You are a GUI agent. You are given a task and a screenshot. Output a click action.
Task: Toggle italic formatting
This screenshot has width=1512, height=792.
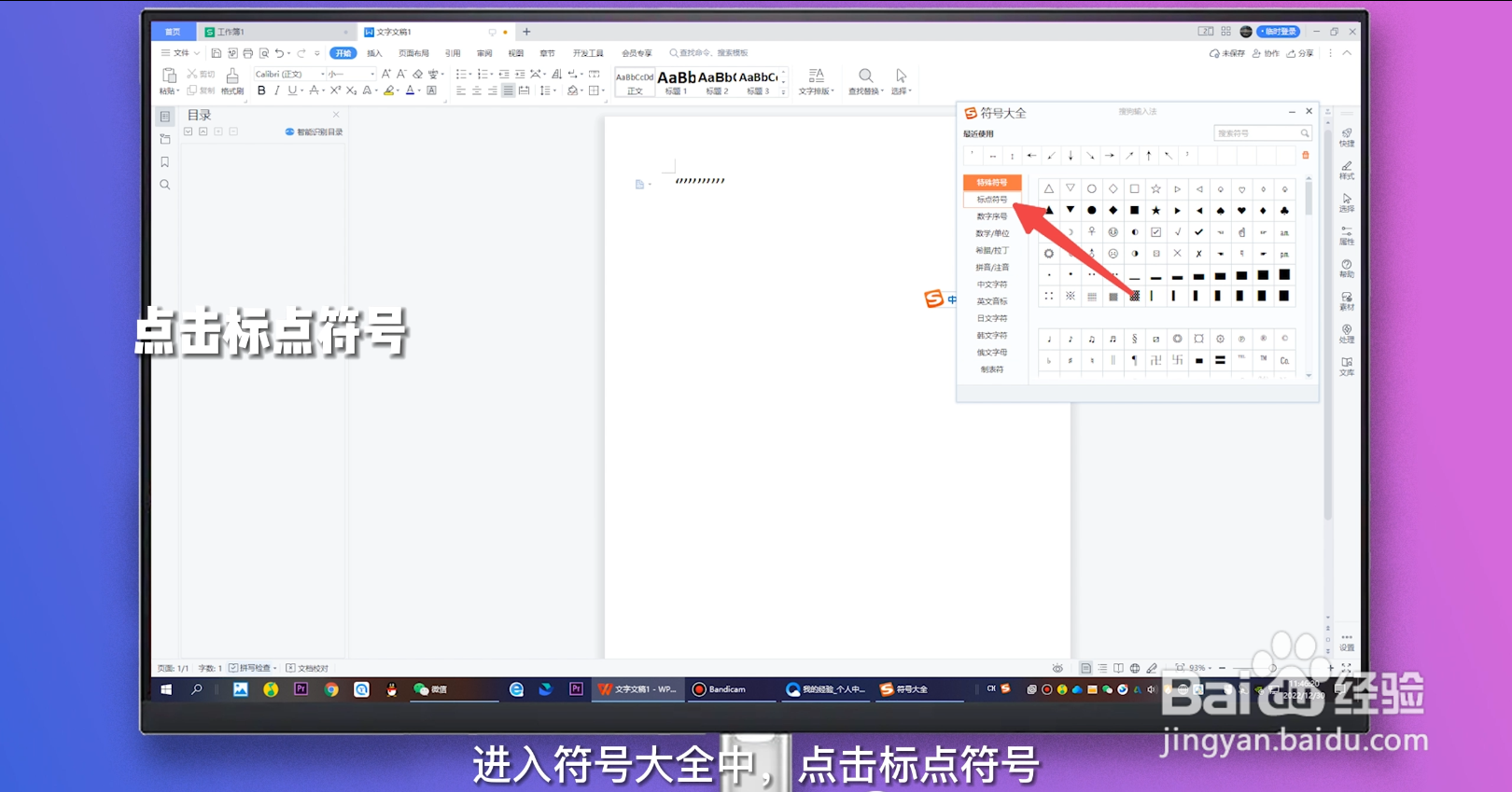pos(277,90)
